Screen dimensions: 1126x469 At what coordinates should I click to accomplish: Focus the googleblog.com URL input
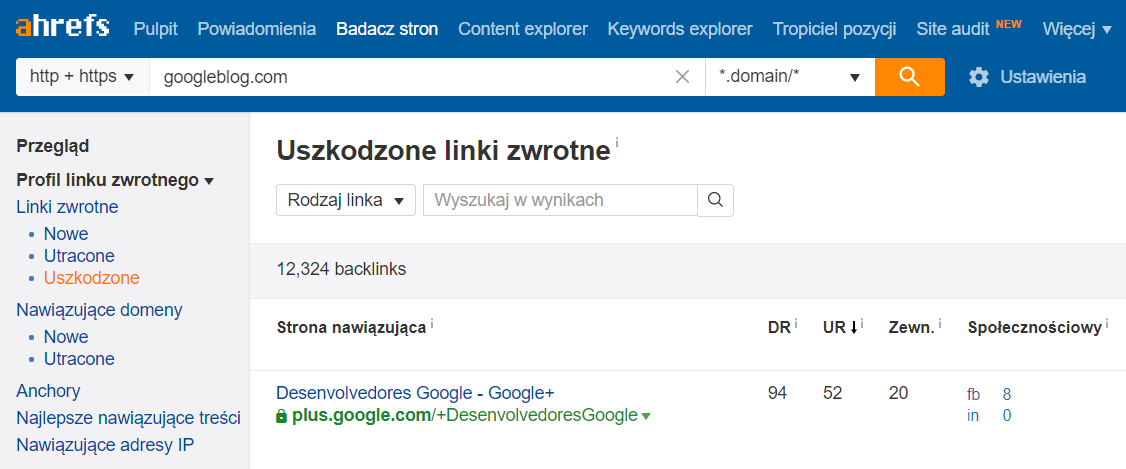point(411,77)
